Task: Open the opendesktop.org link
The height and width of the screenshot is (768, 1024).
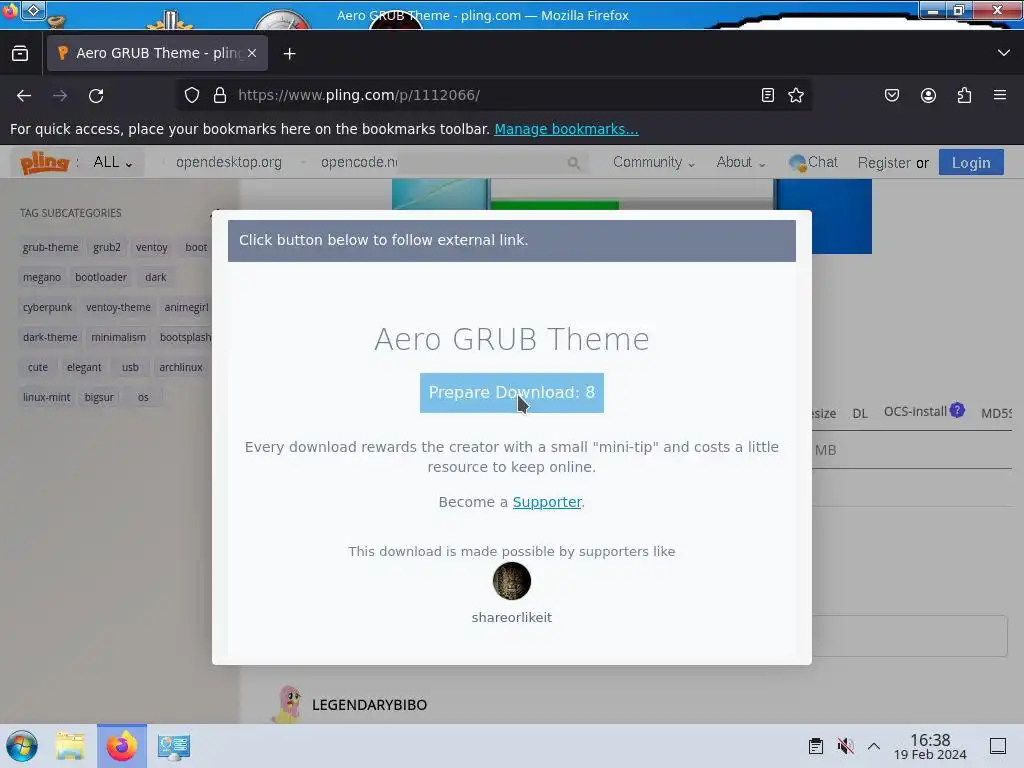Action: tap(229, 162)
